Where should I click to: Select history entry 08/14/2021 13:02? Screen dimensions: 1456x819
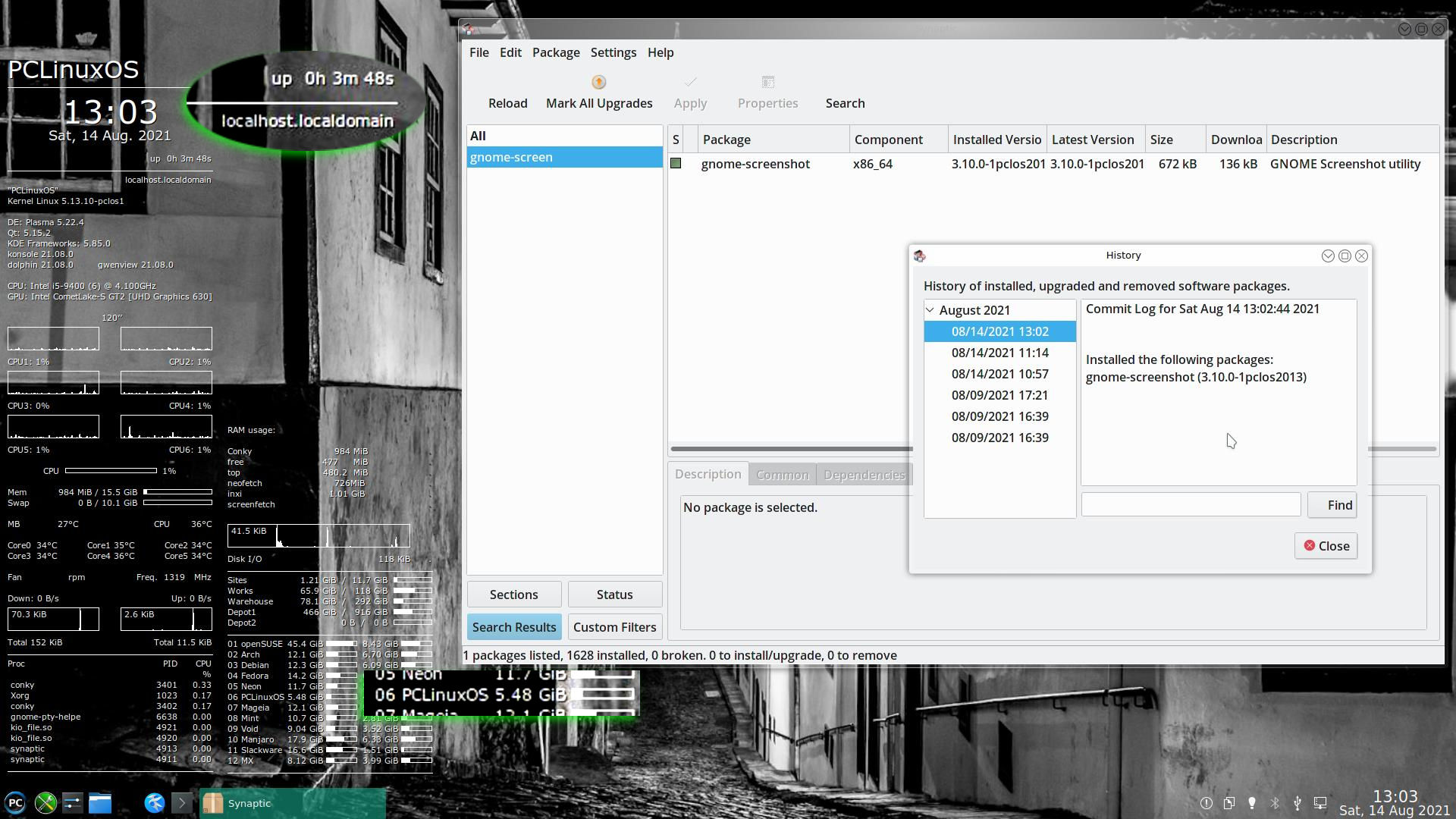999,331
